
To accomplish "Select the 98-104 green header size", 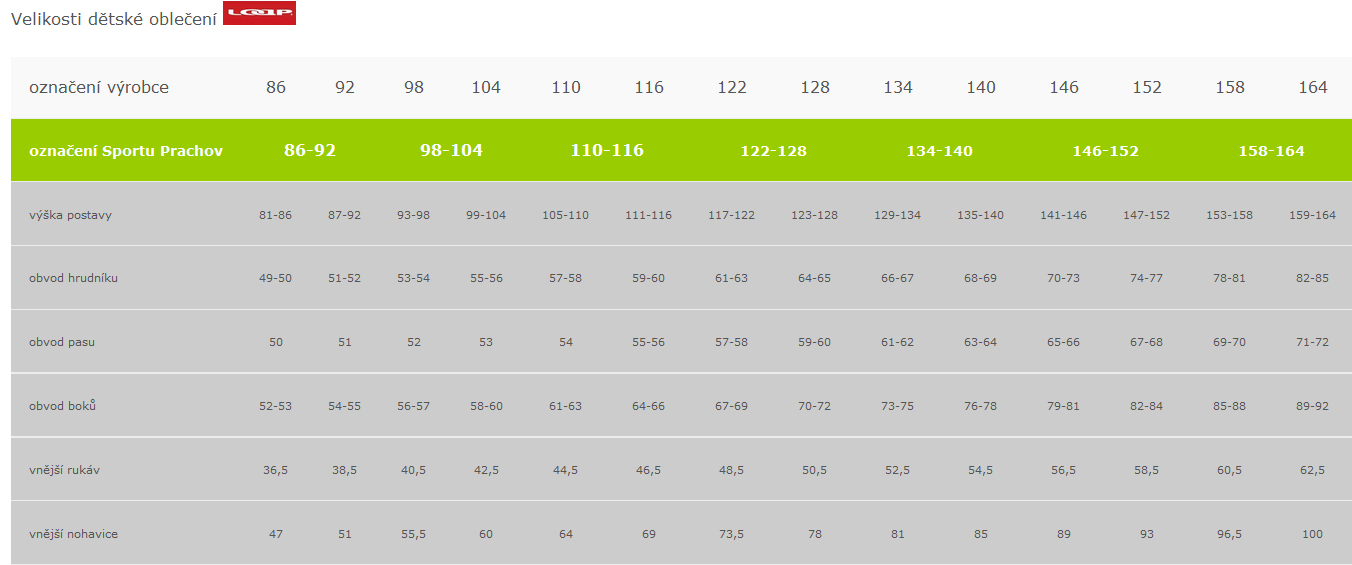I will [451, 150].
